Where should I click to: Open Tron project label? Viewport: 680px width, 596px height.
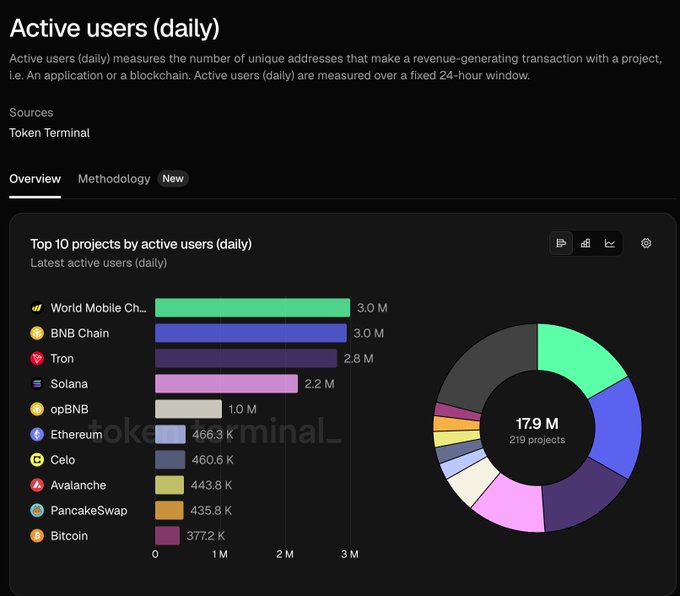tap(62, 359)
